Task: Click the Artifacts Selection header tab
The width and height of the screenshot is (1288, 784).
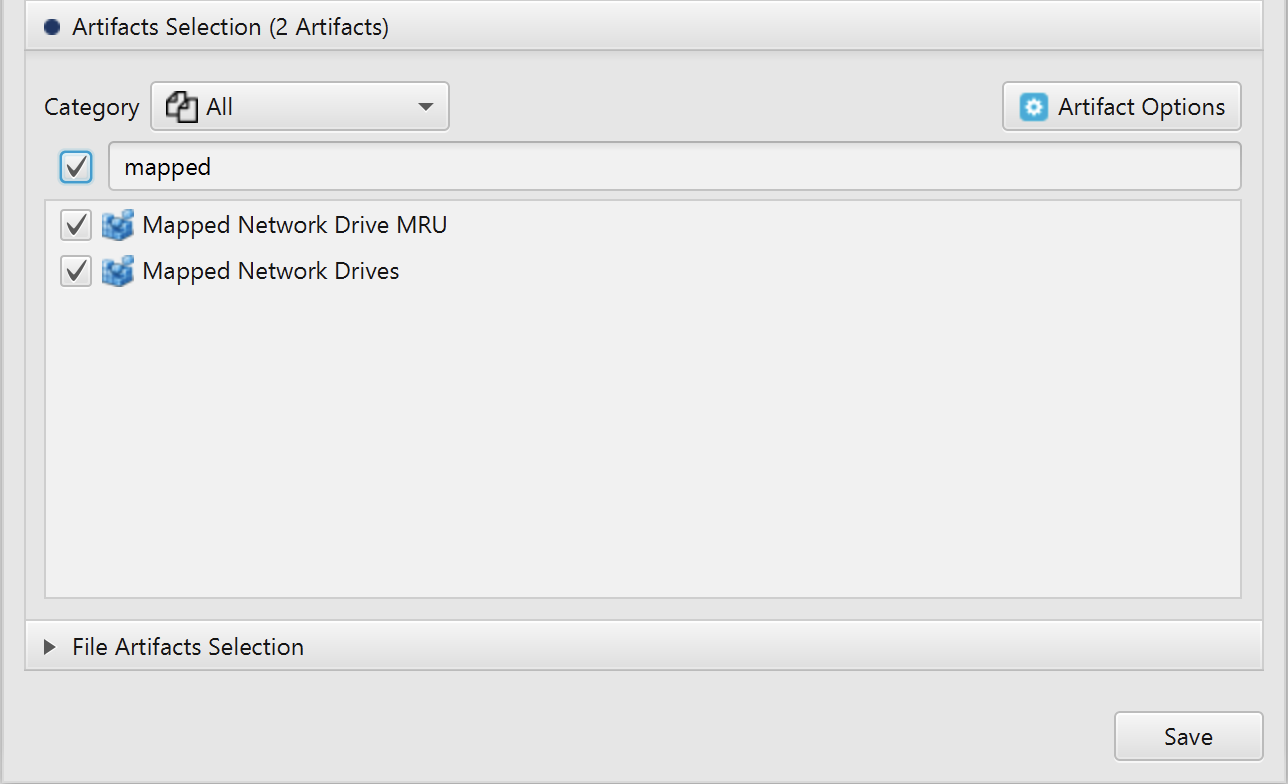Action: click(230, 27)
